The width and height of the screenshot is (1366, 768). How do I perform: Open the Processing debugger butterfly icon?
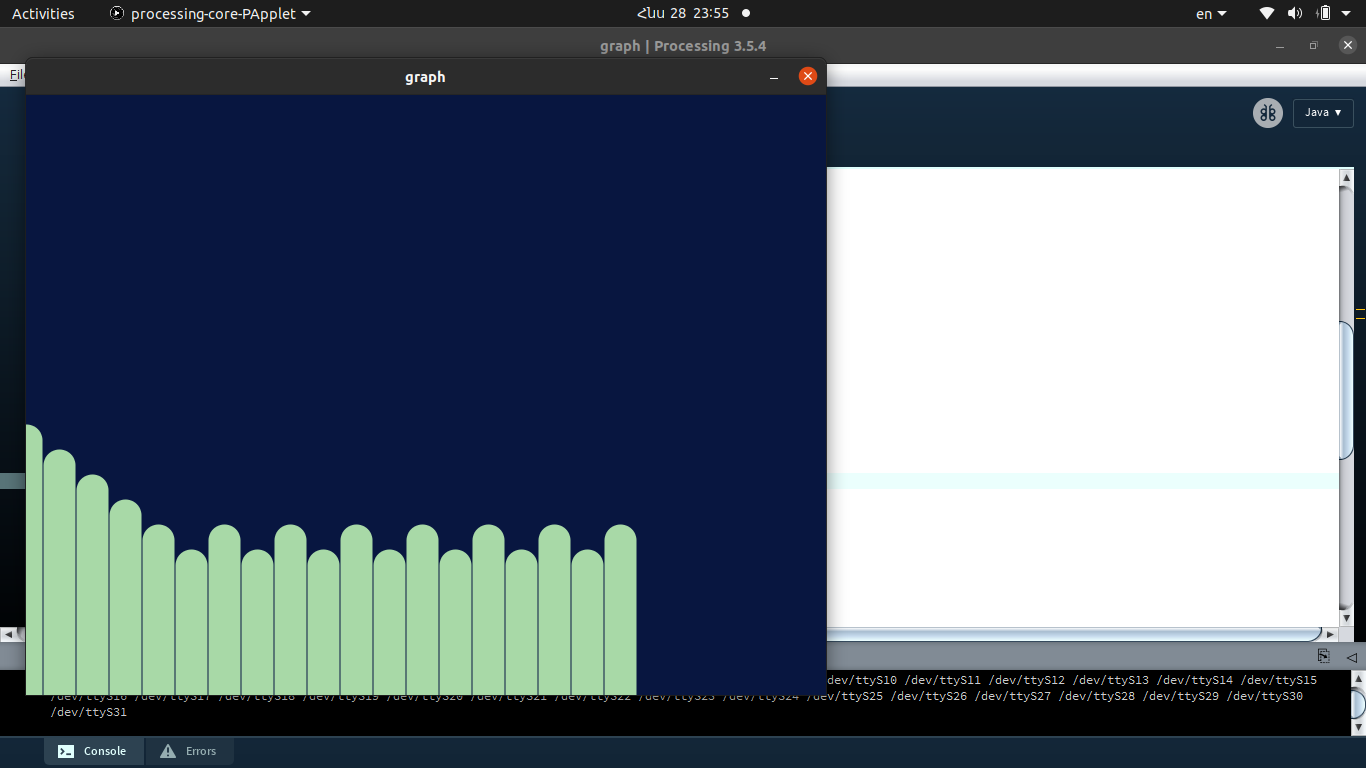tap(1268, 113)
